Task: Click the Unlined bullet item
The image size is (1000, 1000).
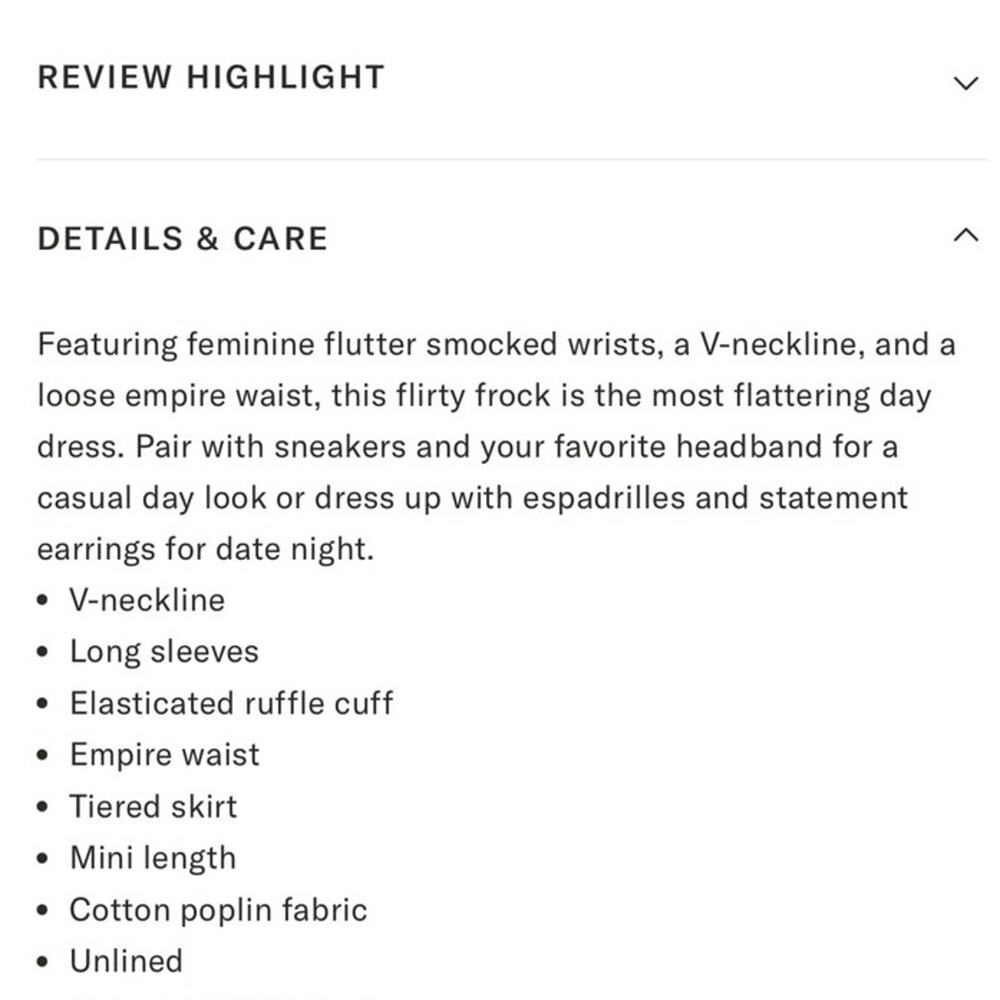Action: pyautogui.click(x=126, y=961)
